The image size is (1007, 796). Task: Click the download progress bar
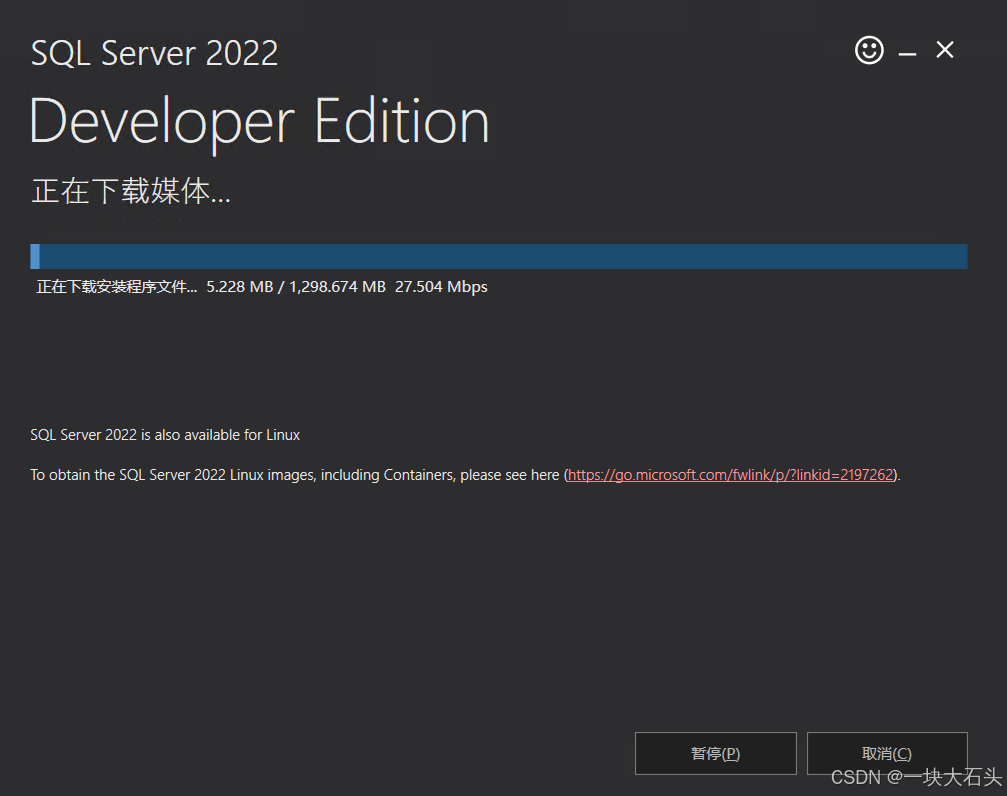click(x=498, y=256)
